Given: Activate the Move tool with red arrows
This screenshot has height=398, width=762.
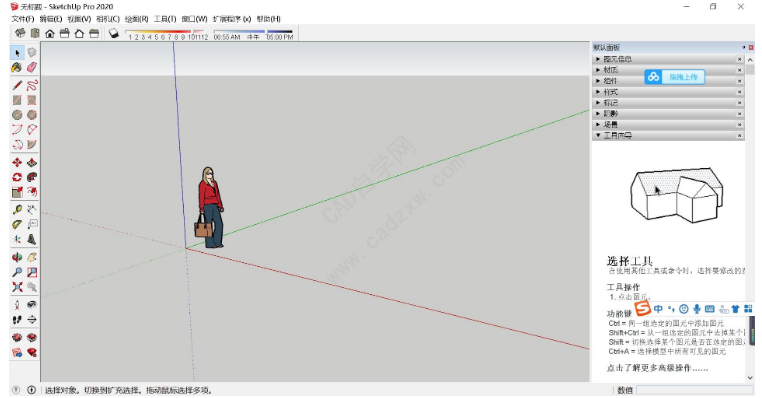Looking at the screenshot, I should click(17, 162).
